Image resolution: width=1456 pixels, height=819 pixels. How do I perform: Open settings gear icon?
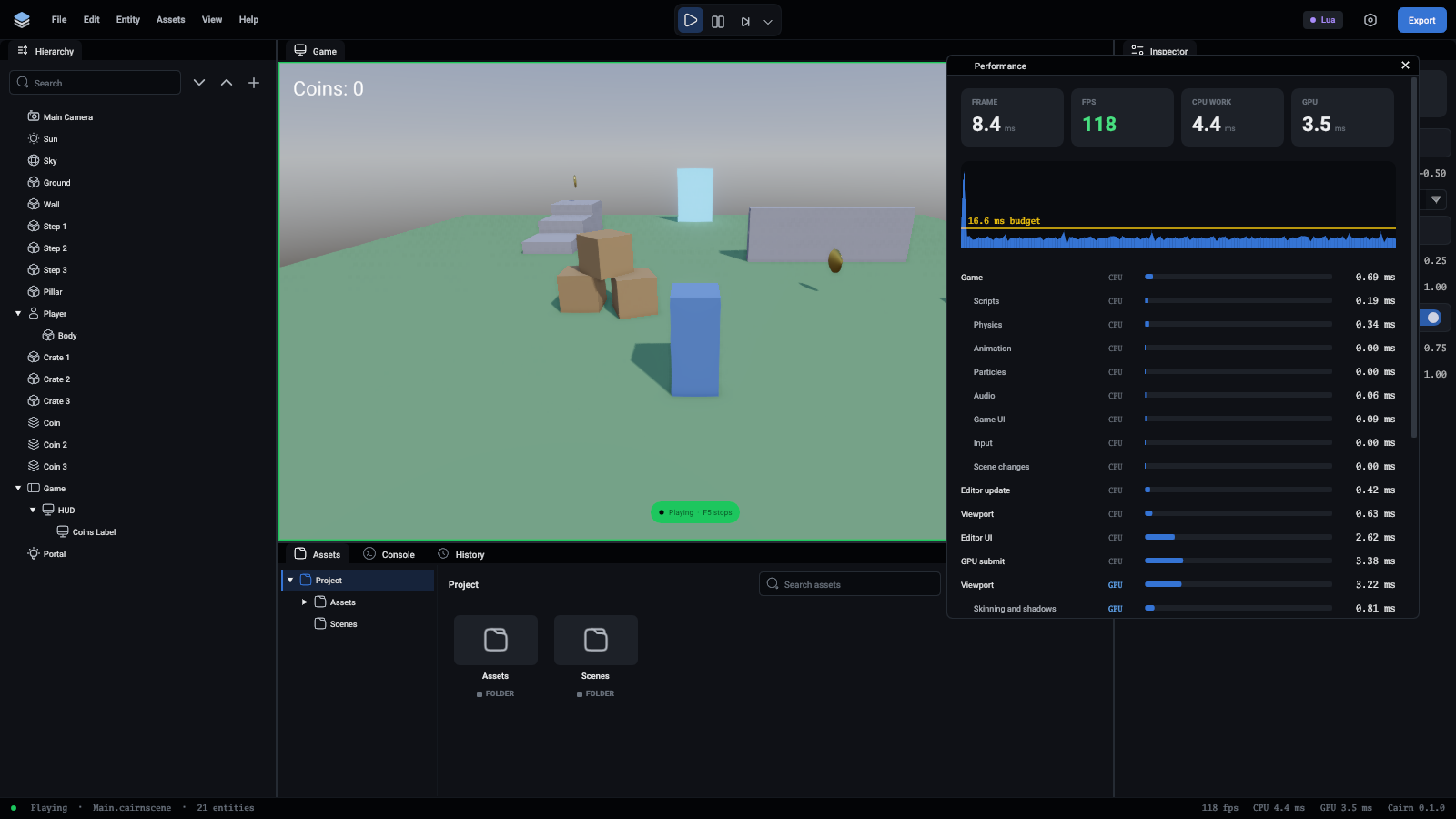[1370, 20]
